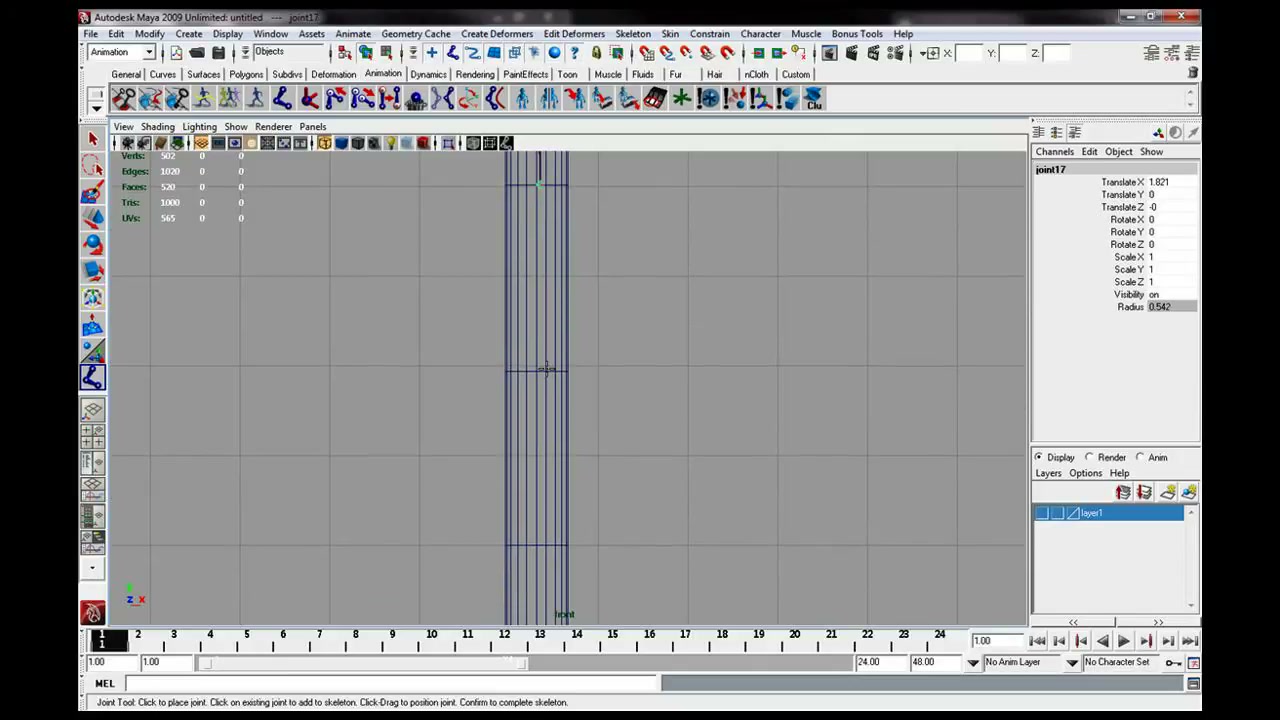Select the Render layer radio button

[x=1089, y=457]
